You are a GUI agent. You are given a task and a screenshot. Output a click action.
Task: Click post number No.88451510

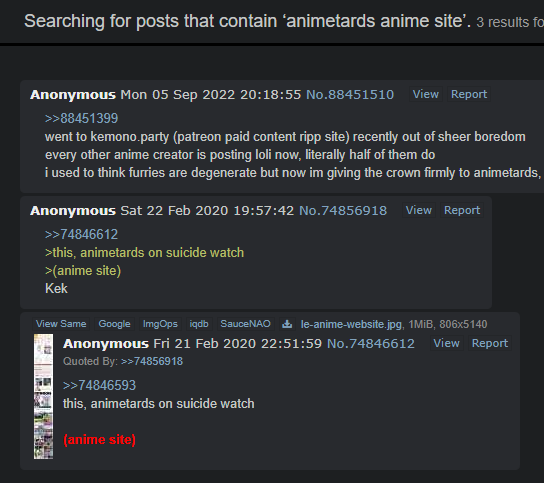350,95
